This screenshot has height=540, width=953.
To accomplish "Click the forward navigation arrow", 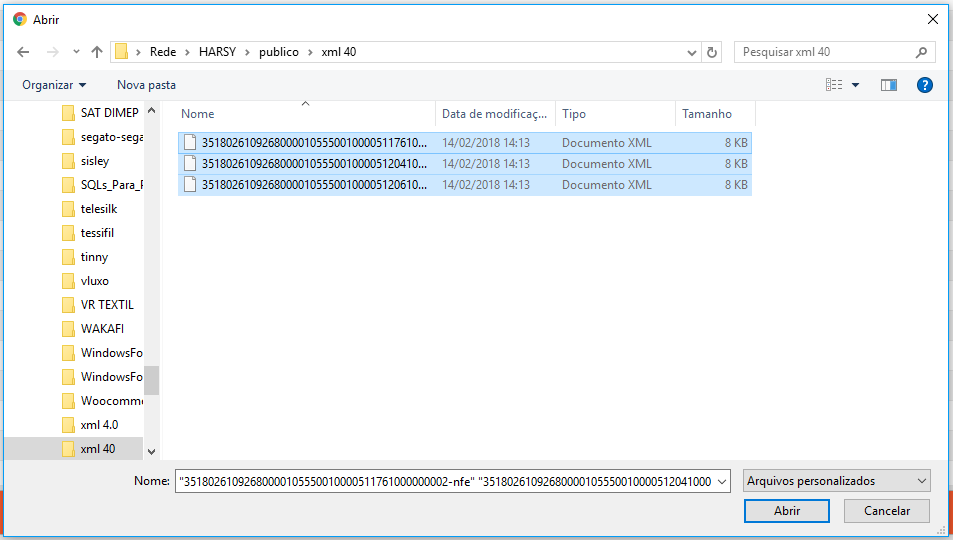I will (53, 52).
